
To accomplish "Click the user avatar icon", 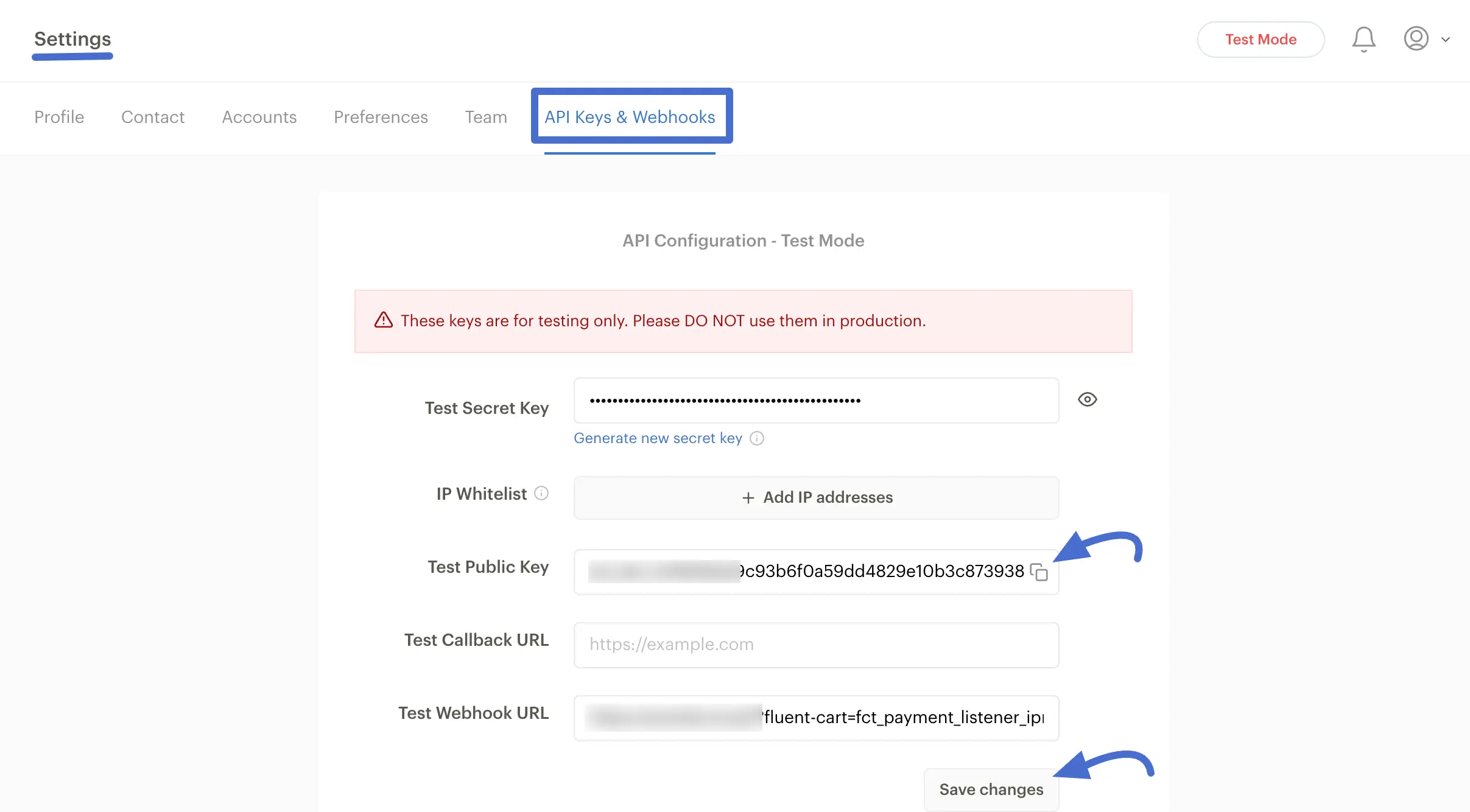I will coord(1416,39).
